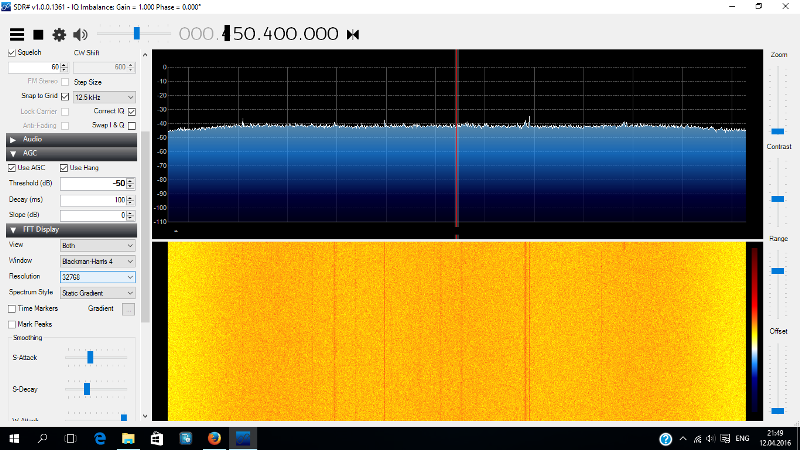Toggle Anti-Fading checkbox
This screenshot has height=450, width=800.
[x=65, y=126]
